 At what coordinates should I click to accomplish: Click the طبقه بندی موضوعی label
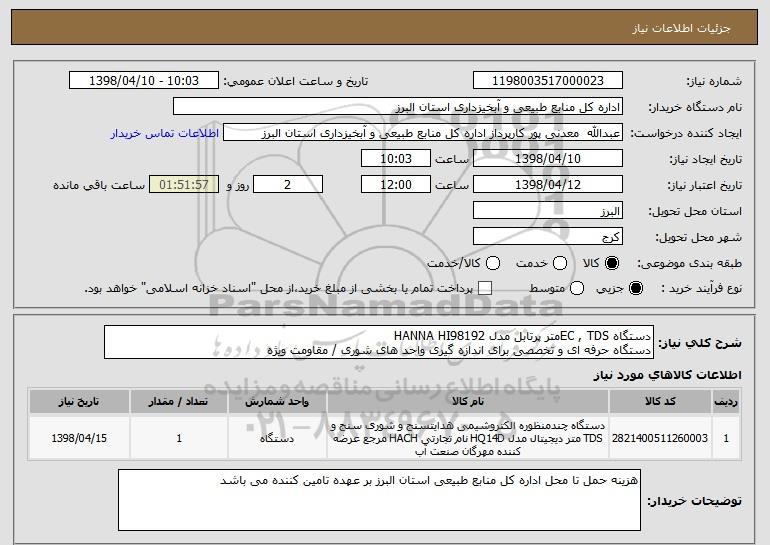pyautogui.click(x=689, y=263)
